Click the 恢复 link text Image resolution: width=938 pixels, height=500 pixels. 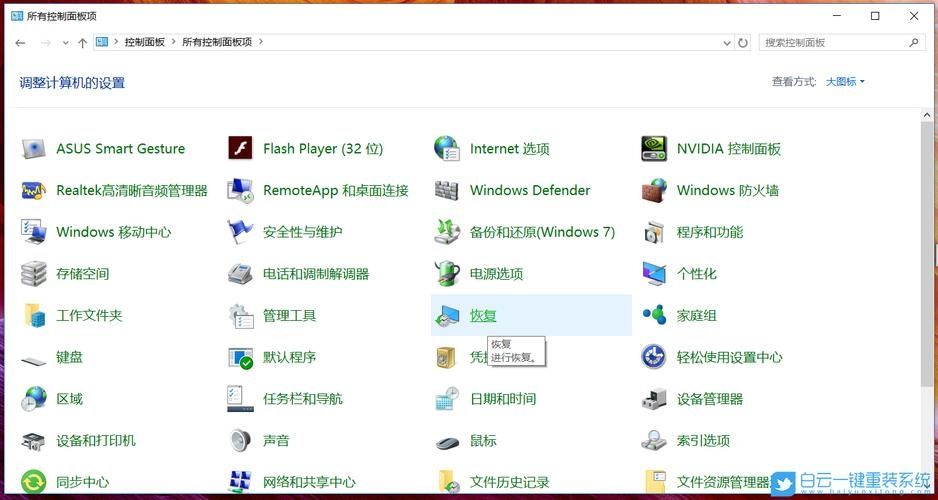coord(483,316)
